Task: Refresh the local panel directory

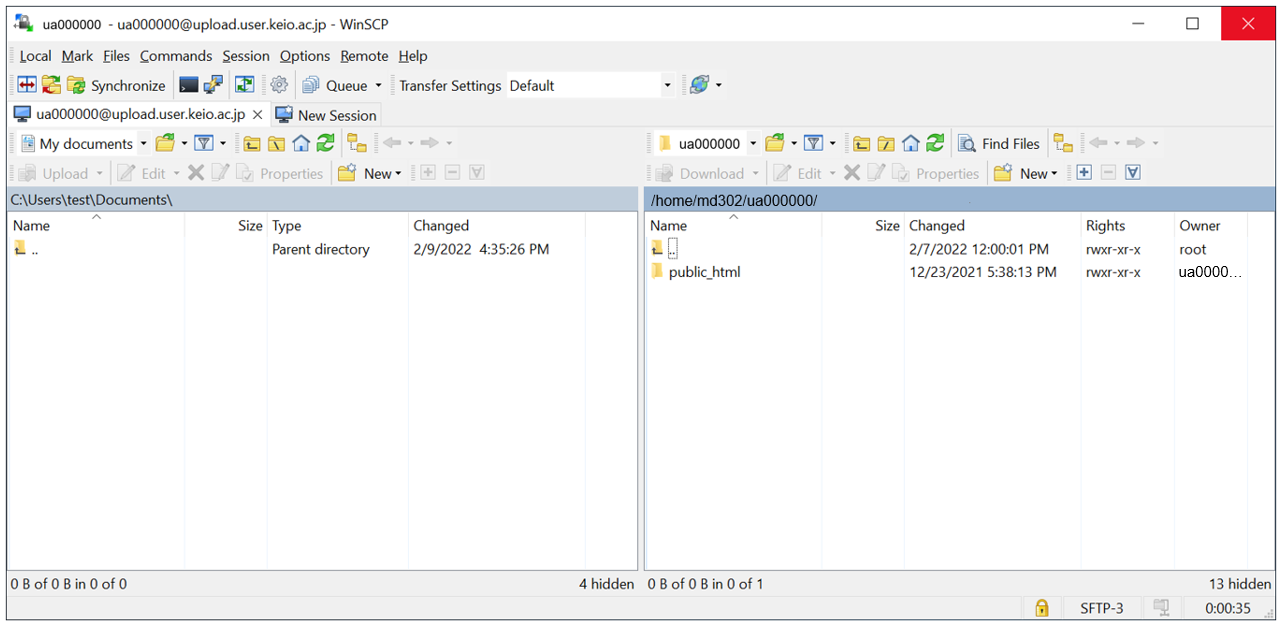Action: pos(325,144)
